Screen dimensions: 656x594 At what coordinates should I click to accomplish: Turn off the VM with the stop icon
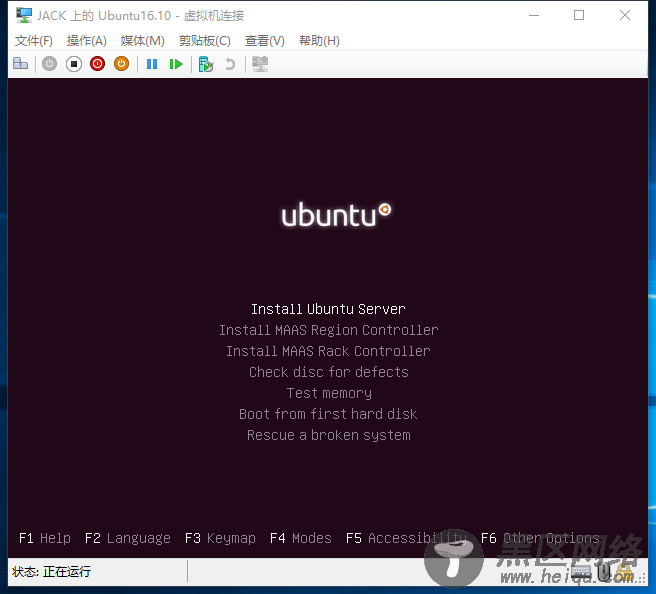click(74, 64)
